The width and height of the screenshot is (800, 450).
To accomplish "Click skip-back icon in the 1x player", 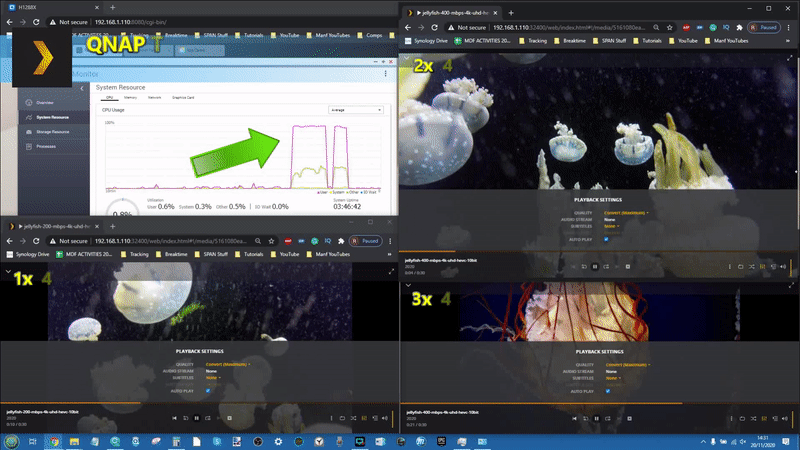I will (186, 418).
